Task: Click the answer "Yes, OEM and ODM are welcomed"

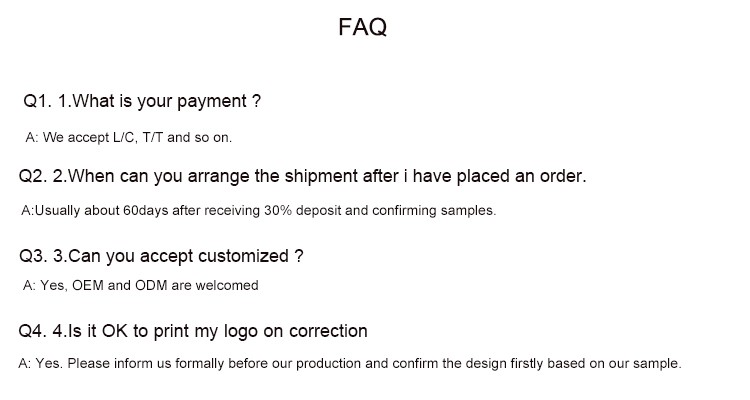Action: pos(140,285)
